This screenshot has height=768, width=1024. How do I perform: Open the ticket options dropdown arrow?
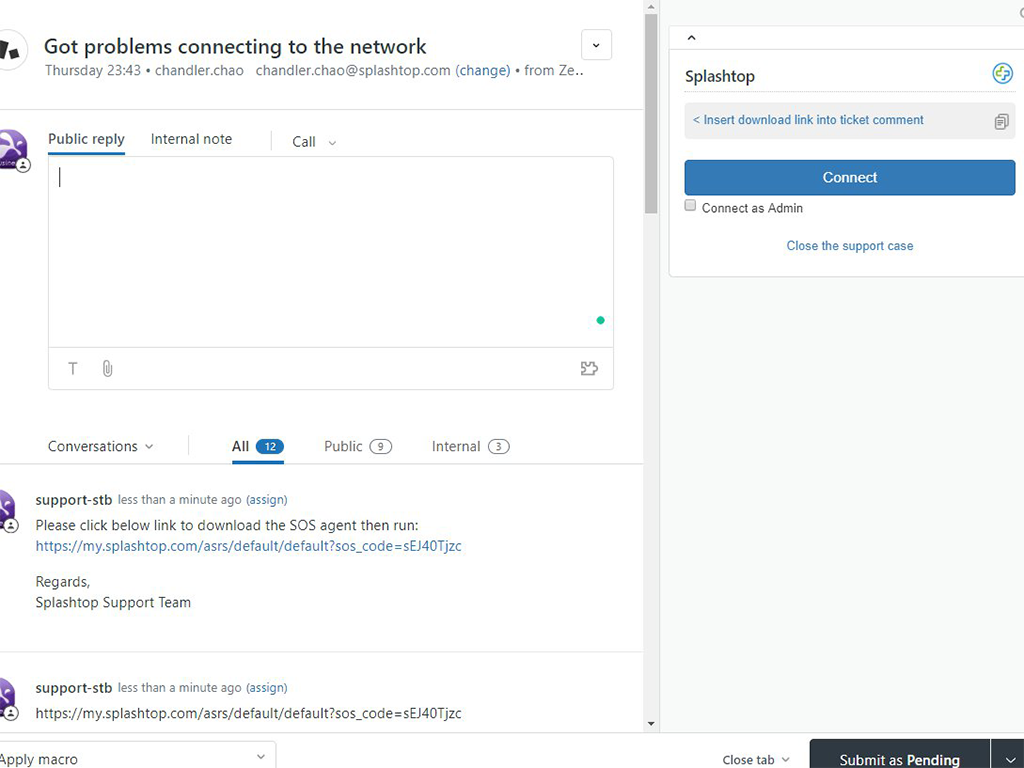596,45
